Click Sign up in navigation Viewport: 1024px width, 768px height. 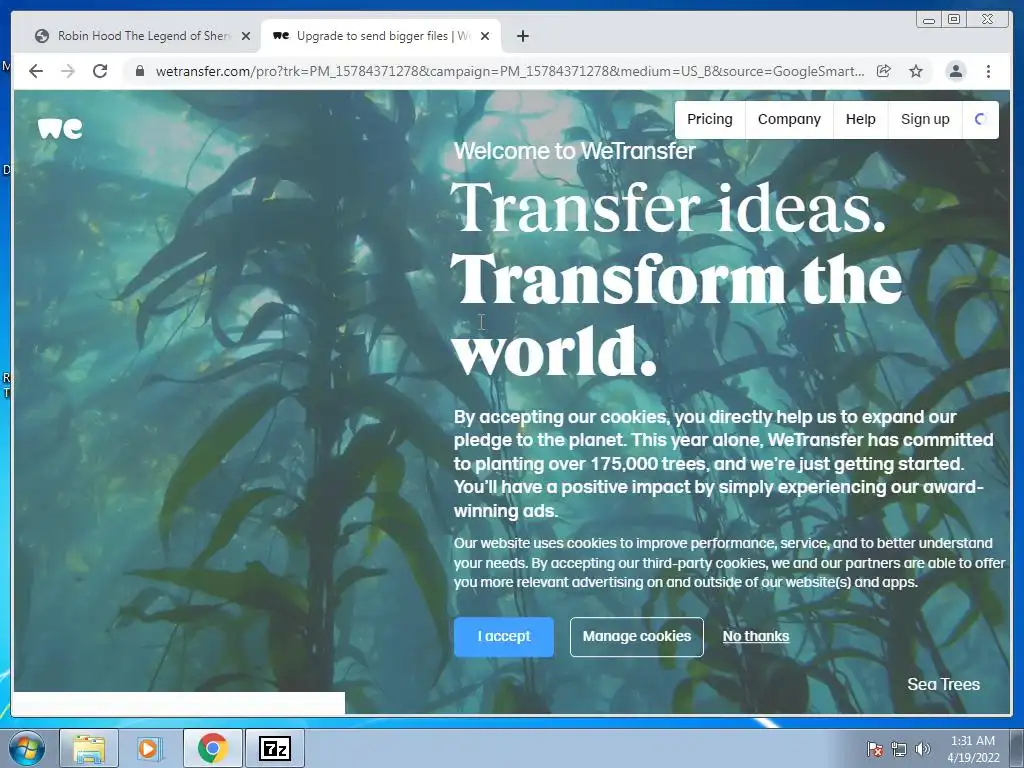click(x=925, y=120)
